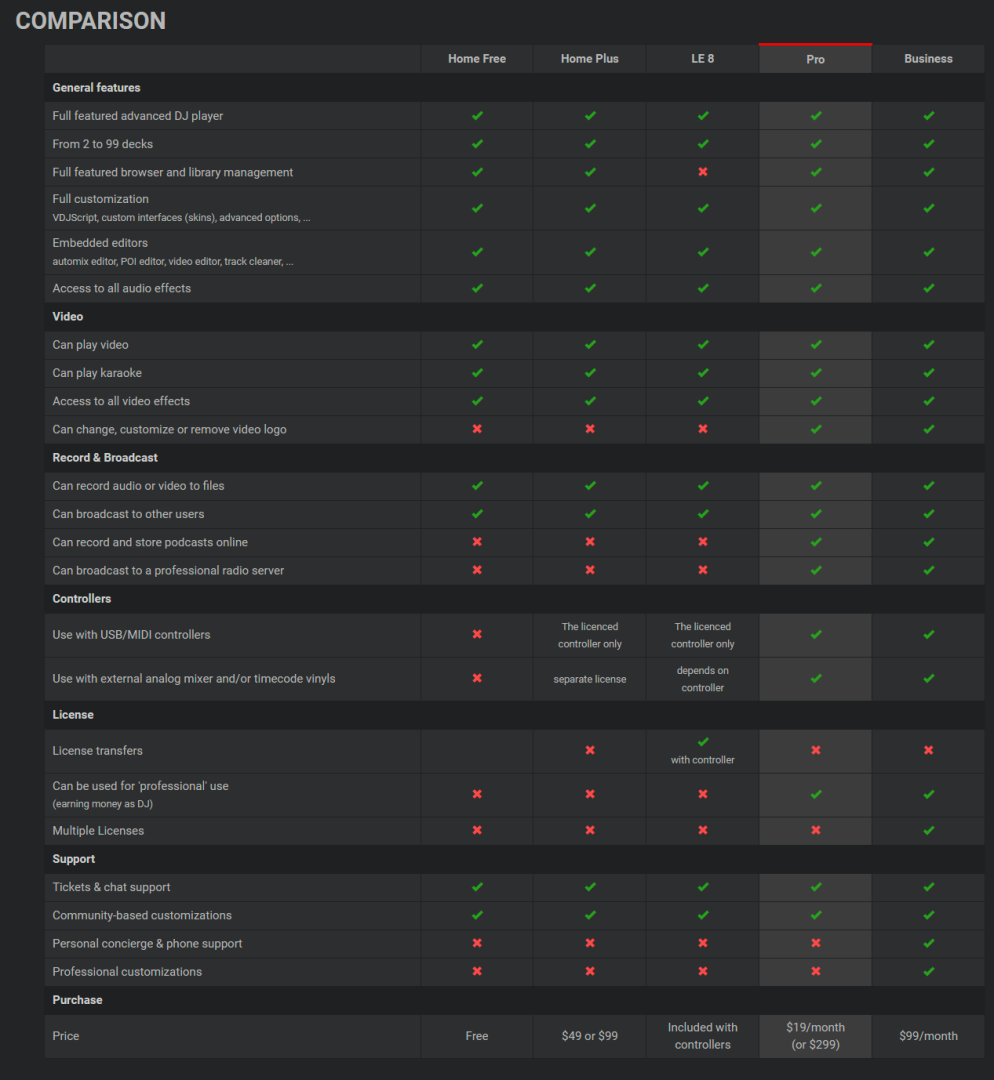Click the Home Plus $49 or $99 price
Screen dimensions: 994x1080
(x=590, y=1036)
